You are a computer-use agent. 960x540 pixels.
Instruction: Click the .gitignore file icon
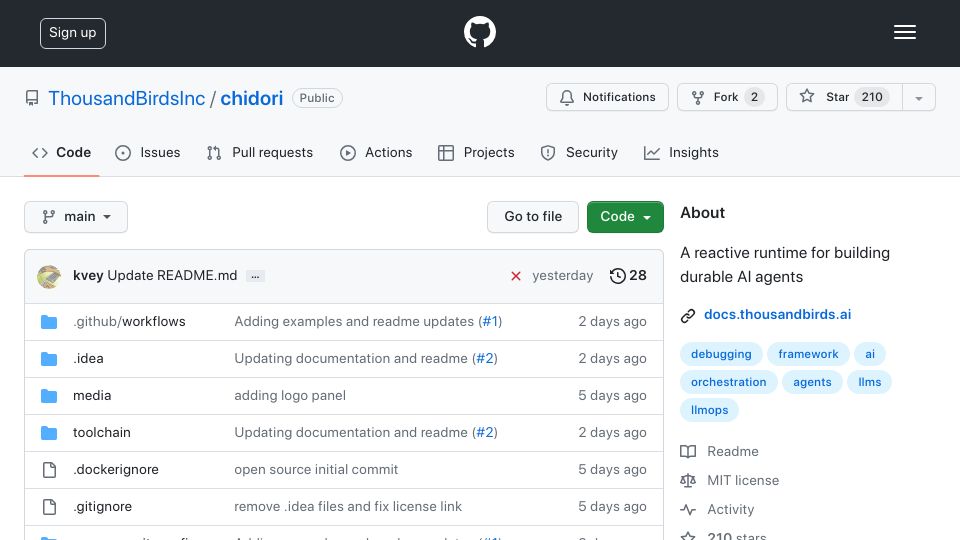49,507
